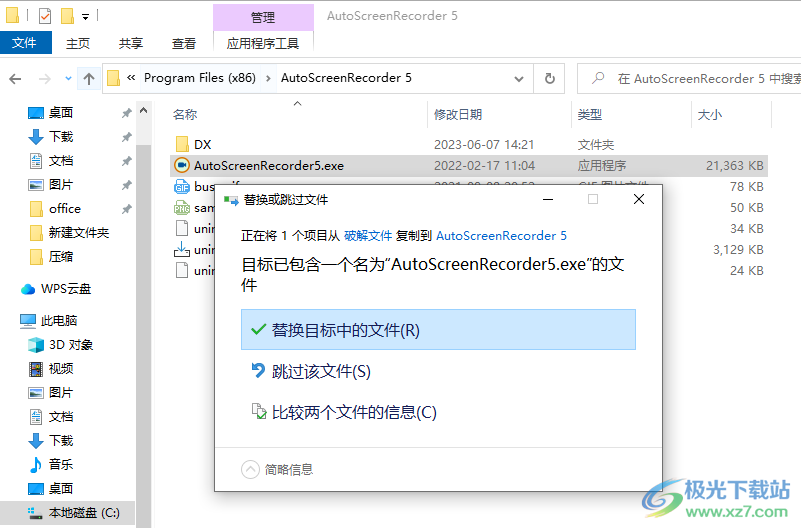Click the pin icon beside 桌面

[x=126, y=113]
